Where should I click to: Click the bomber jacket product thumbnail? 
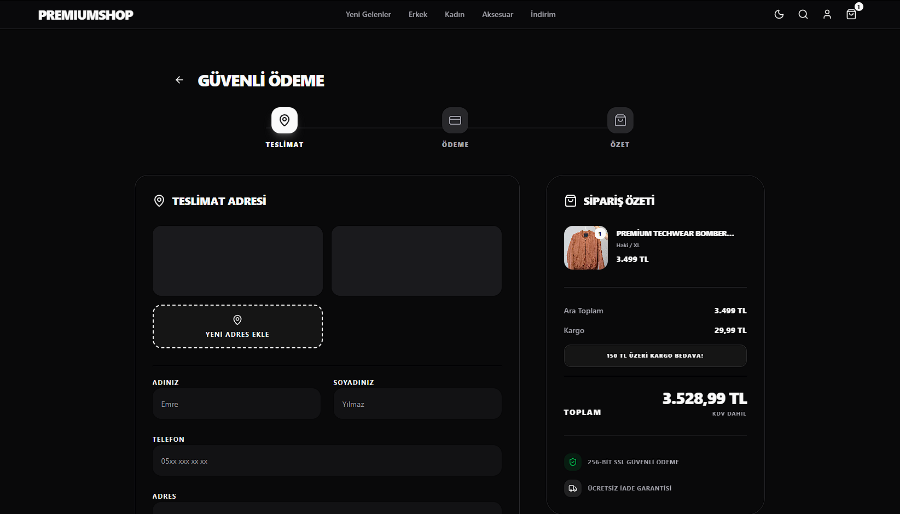tap(586, 248)
